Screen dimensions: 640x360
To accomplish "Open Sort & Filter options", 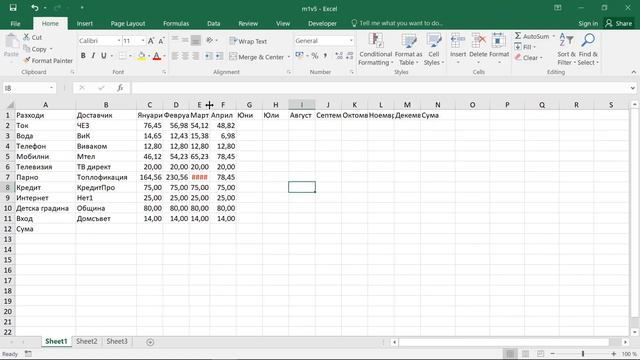I will point(566,49).
